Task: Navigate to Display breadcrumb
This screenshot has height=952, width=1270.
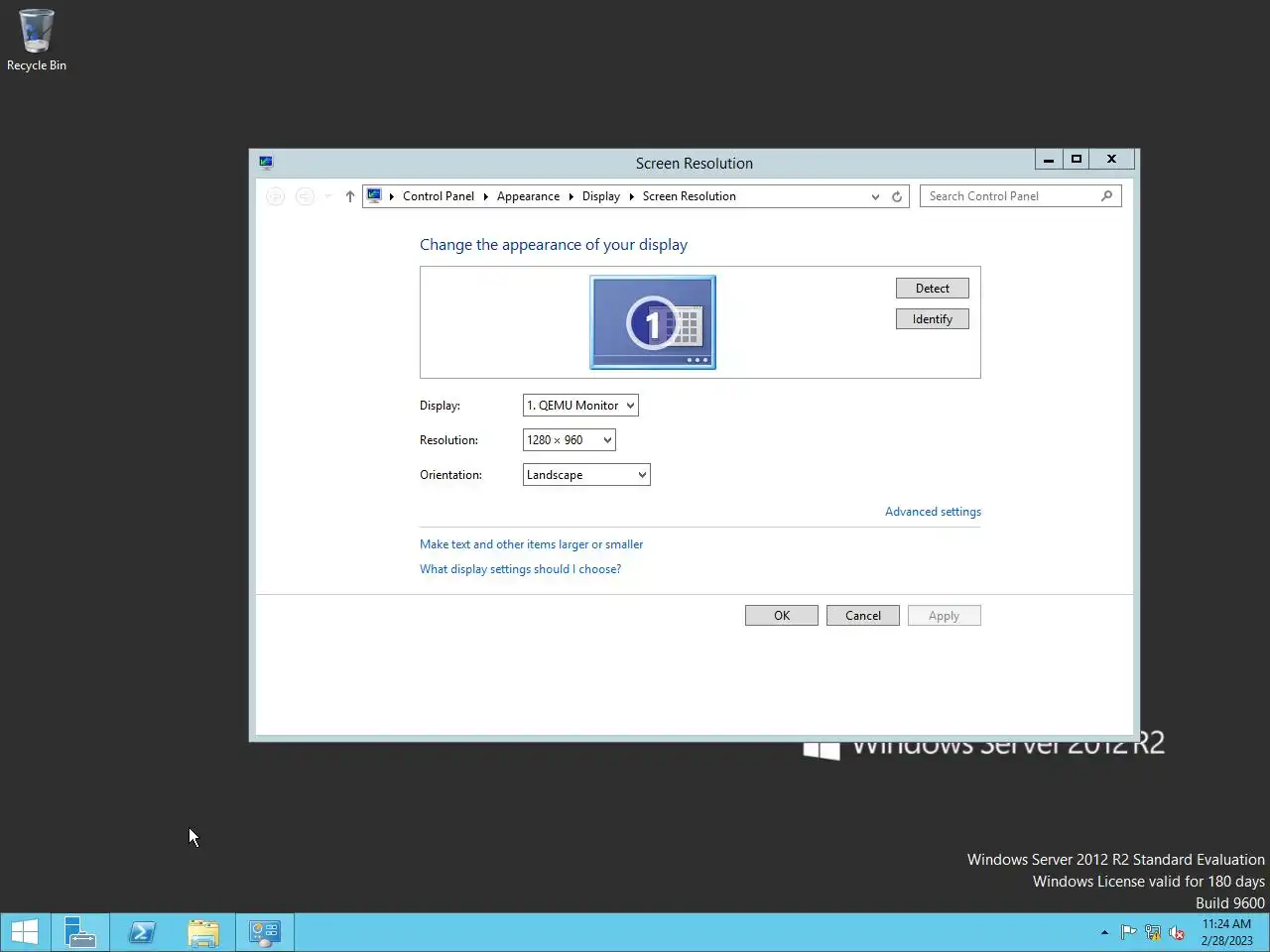Action: point(601,196)
